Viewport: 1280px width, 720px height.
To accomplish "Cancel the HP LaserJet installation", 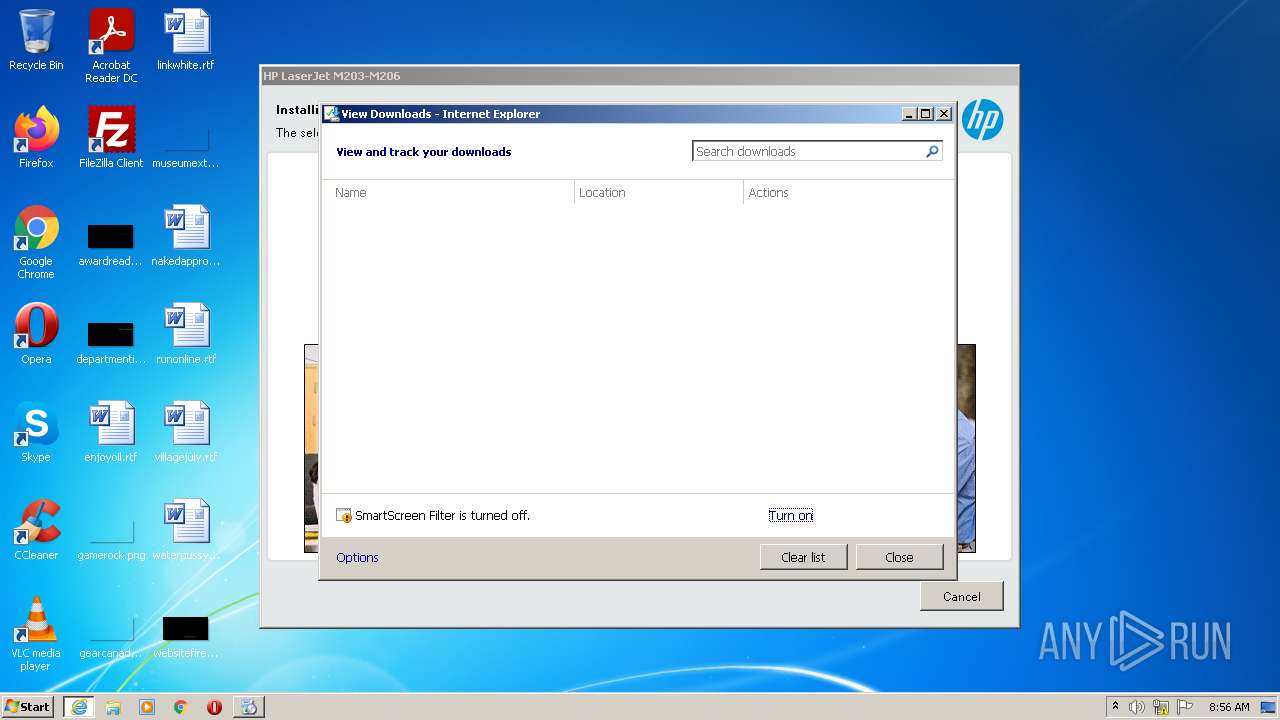I will pyautogui.click(x=961, y=596).
